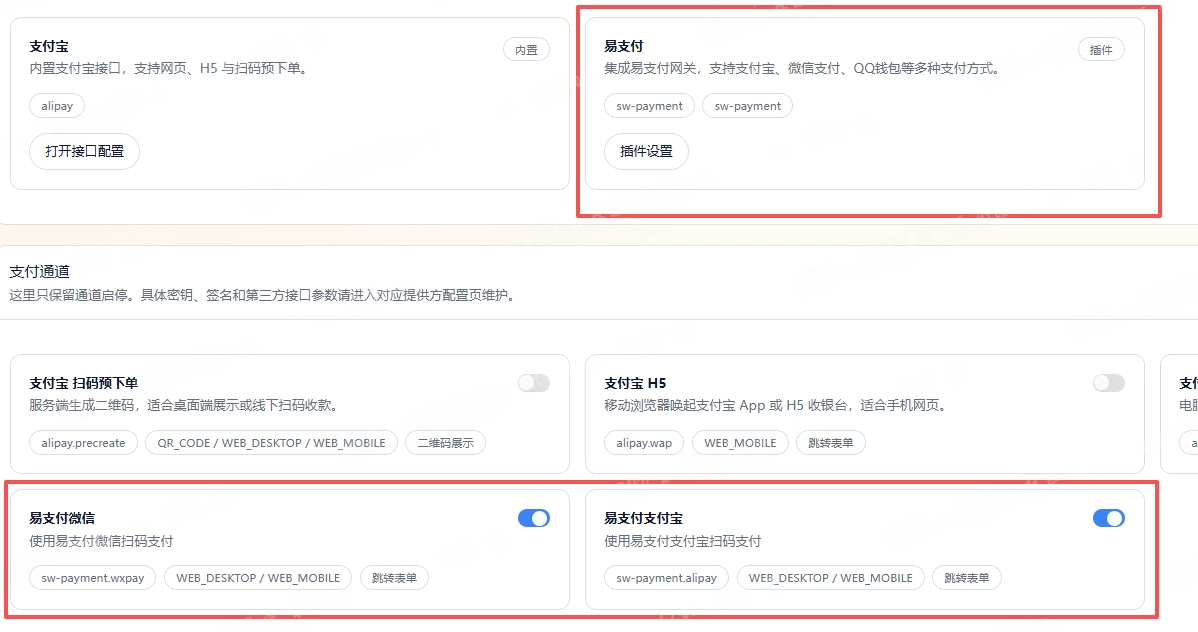The height and width of the screenshot is (632, 1198).
Task: Enable the 支付宝 扫码预下单 channel switch
Action: point(533,383)
